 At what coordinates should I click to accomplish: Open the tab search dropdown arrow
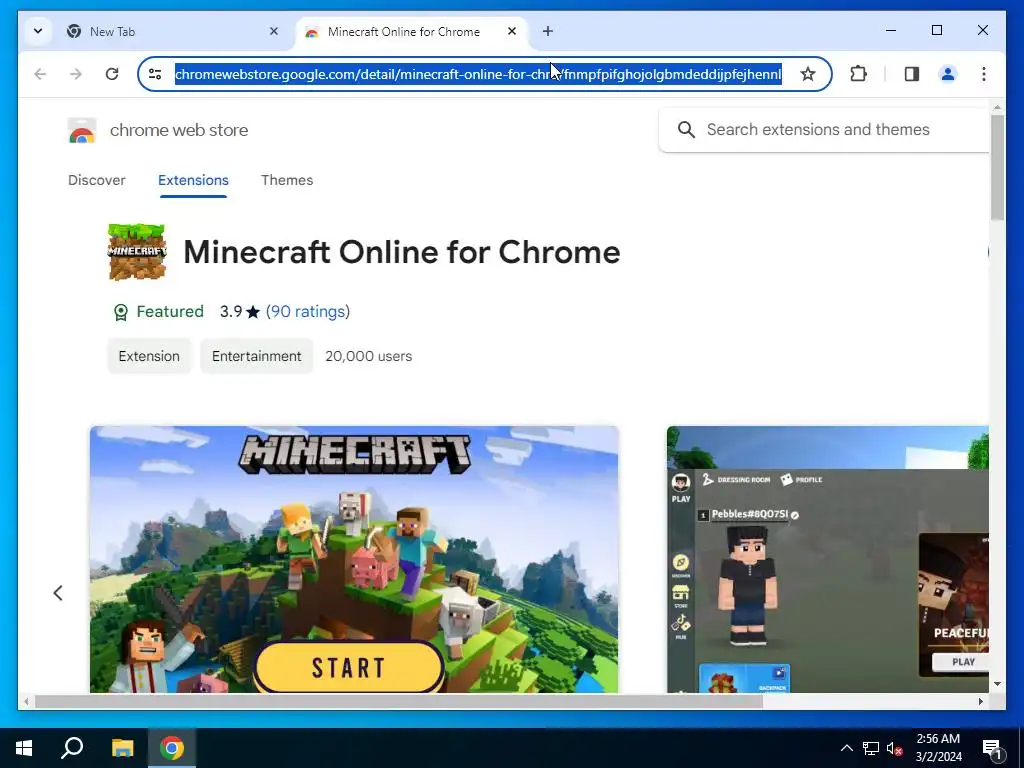(38, 31)
